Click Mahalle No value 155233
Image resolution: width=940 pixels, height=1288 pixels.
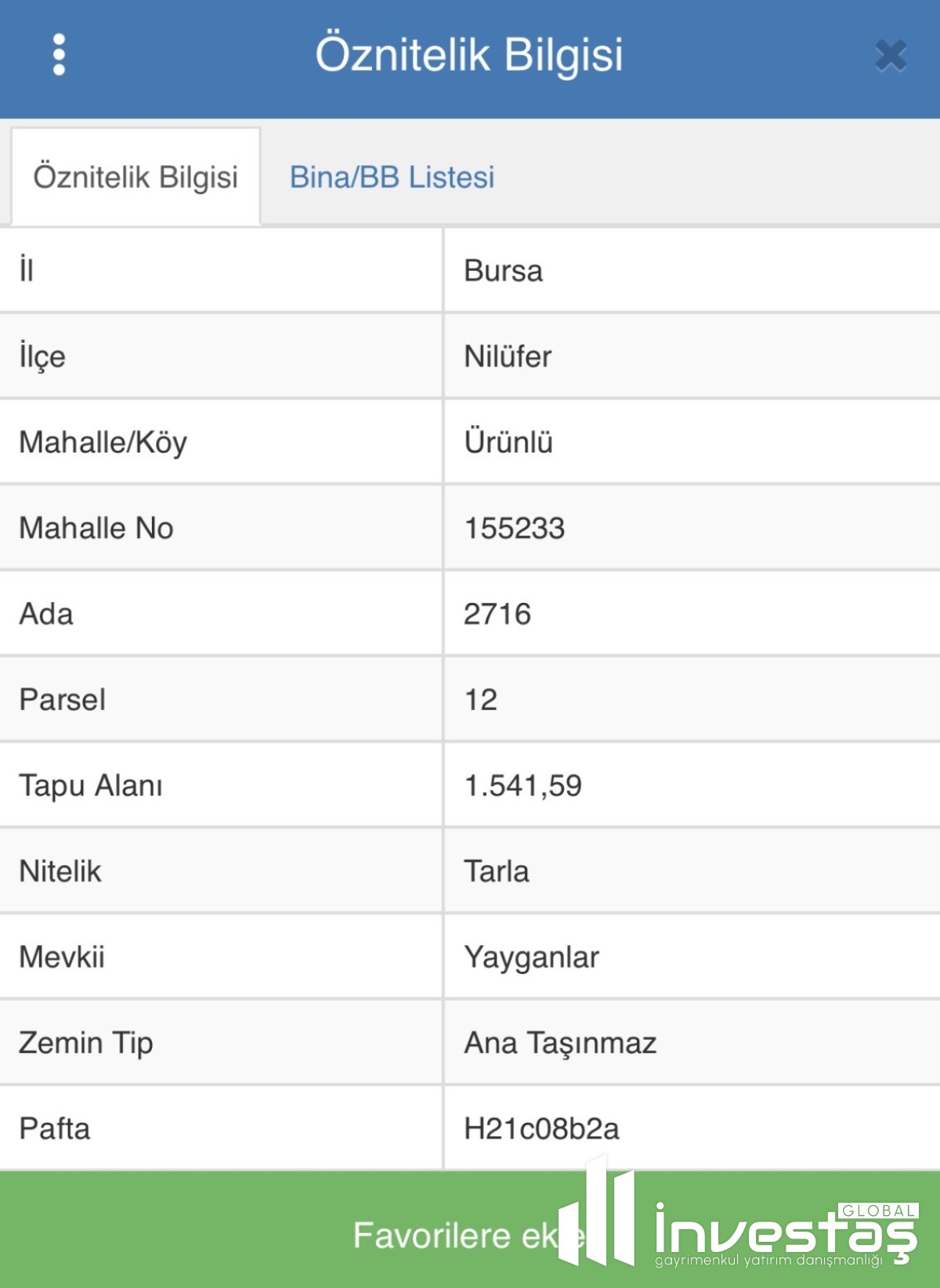(514, 529)
